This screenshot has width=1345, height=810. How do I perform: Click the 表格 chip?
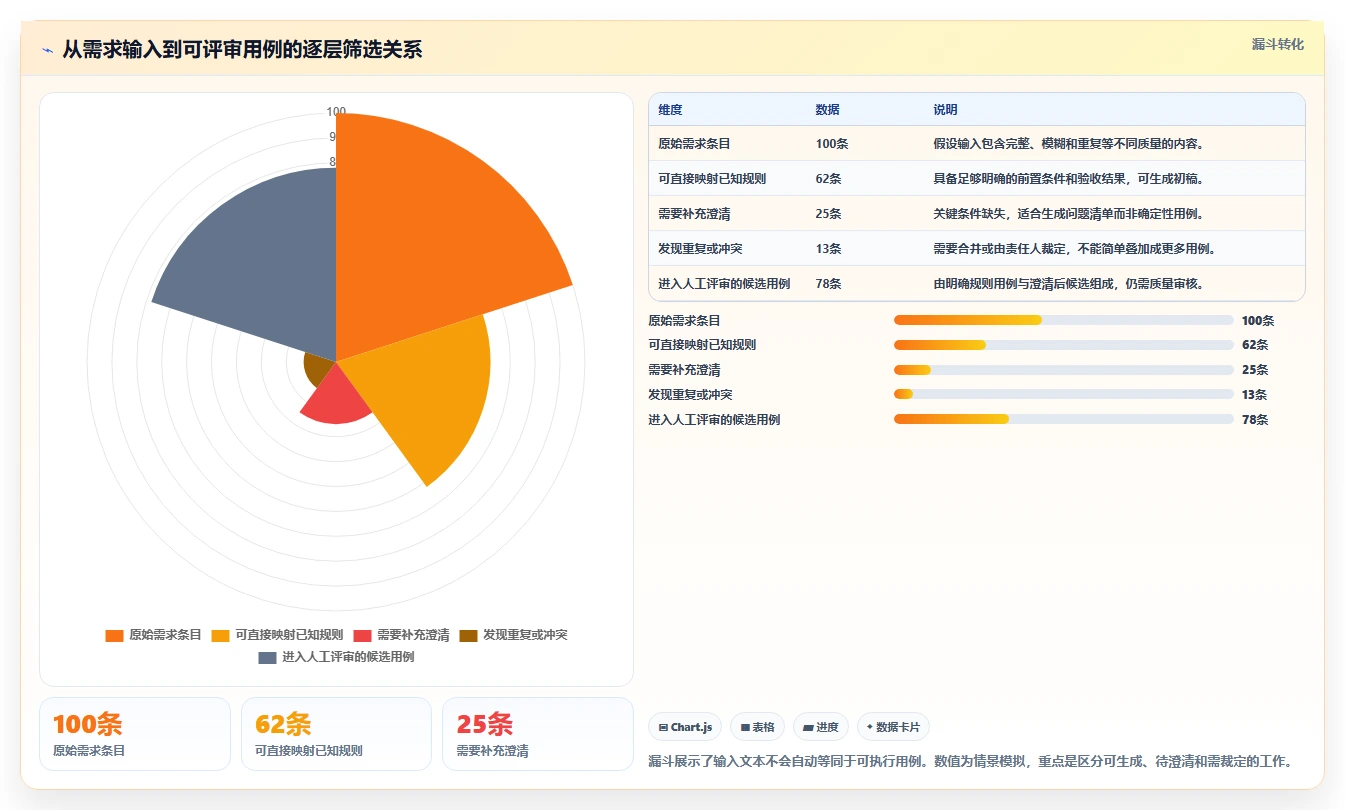[757, 727]
